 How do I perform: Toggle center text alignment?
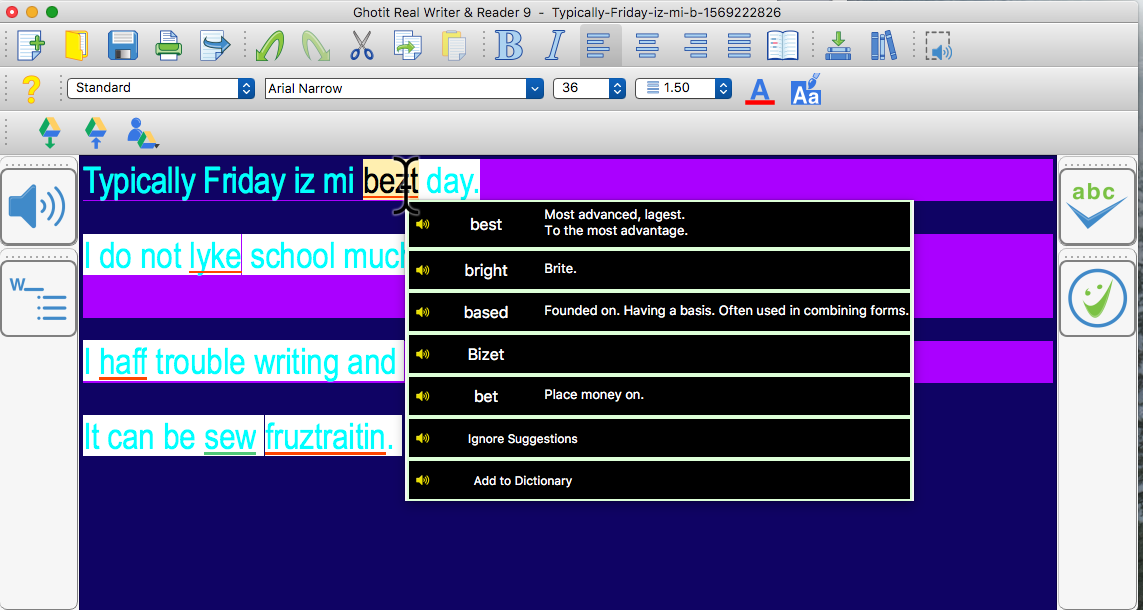point(646,45)
